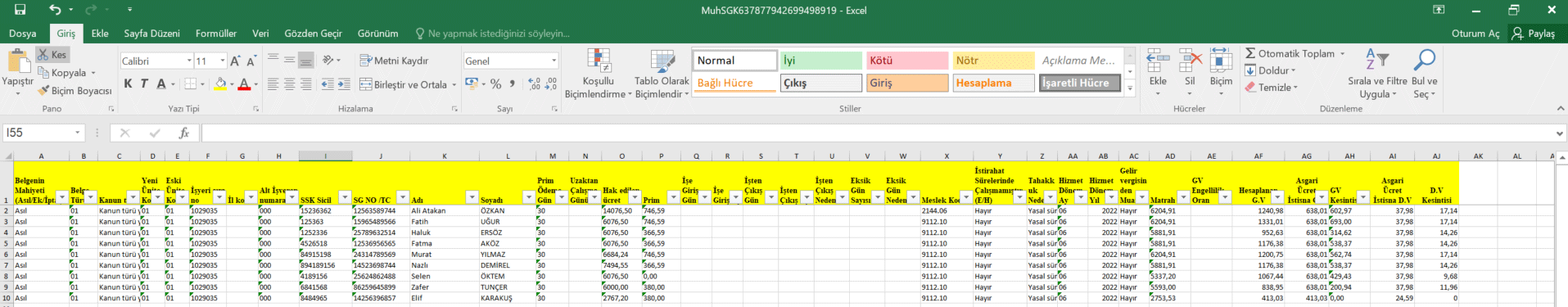This screenshot has height=307, width=1568.
Task: Open filter dropdown for Adı column
Action: [472, 197]
